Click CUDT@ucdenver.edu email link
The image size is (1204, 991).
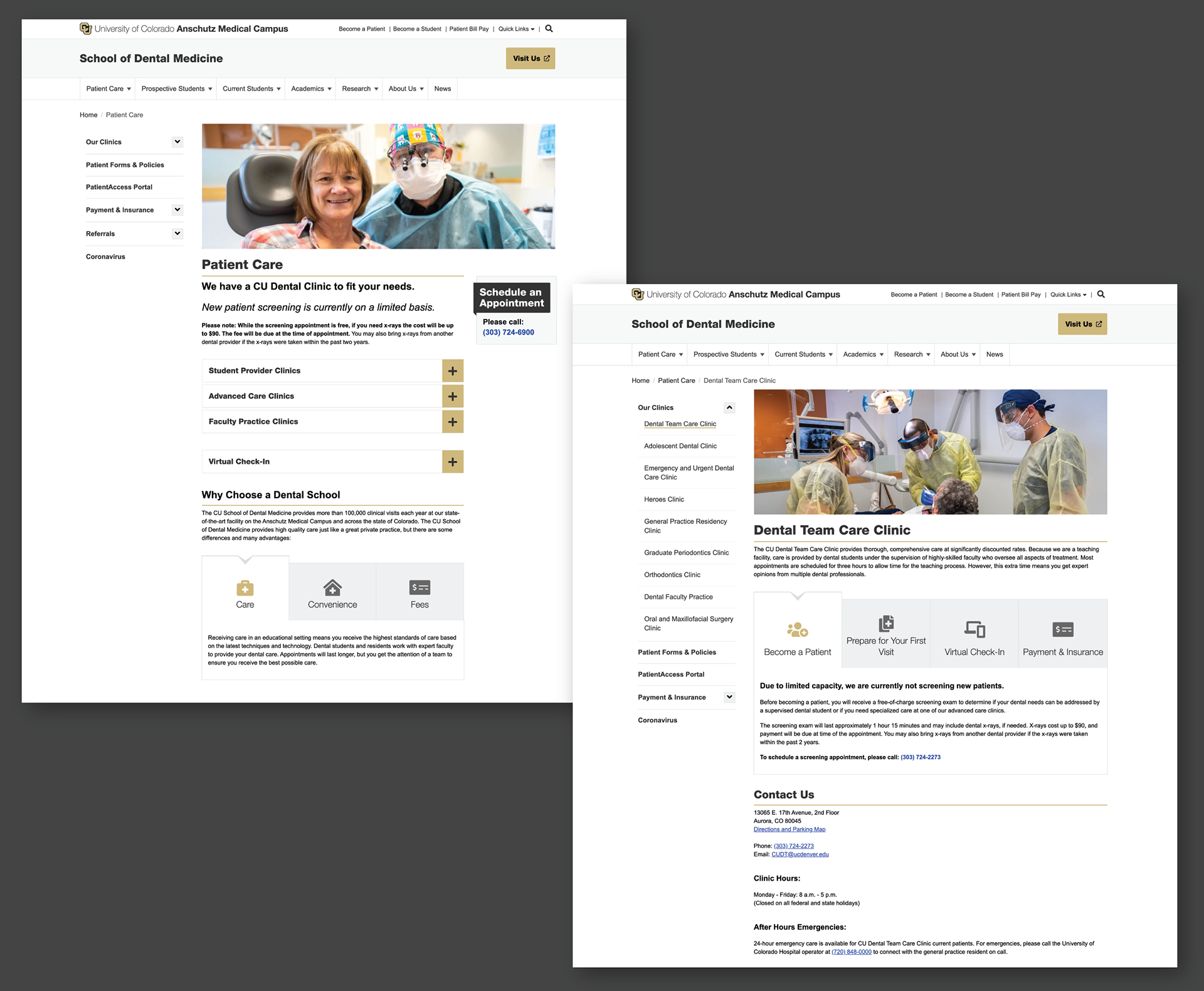coord(800,854)
